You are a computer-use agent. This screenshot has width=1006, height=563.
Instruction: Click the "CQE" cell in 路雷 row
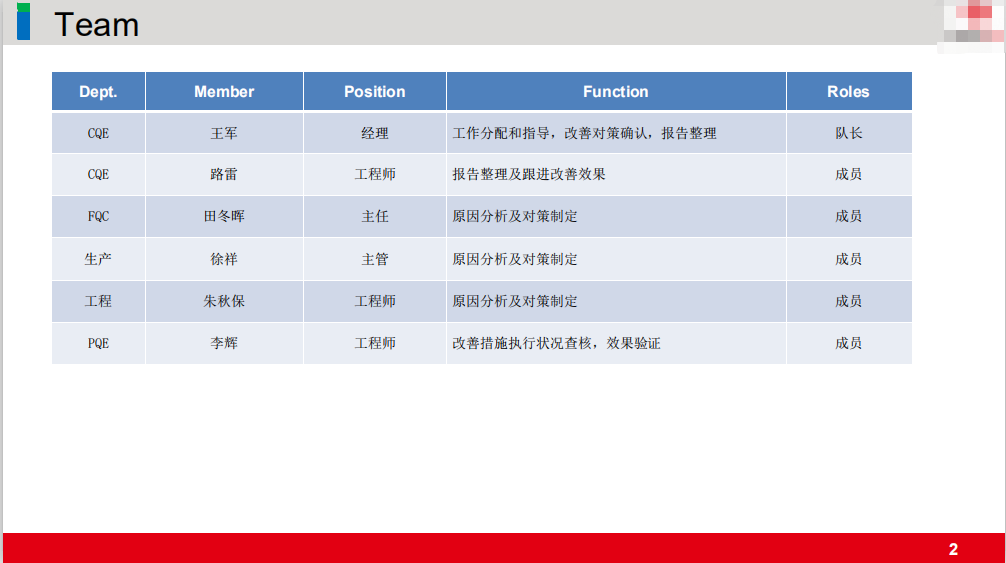[x=98, y=174]
